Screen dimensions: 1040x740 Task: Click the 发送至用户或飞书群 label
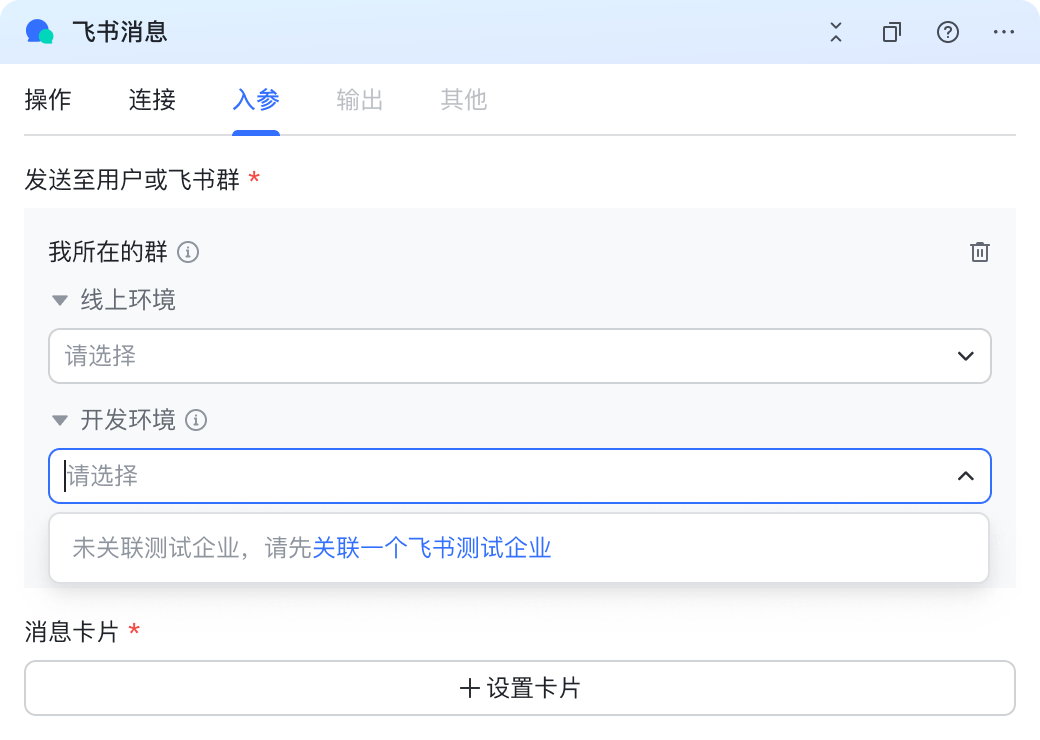click(132, 180)
